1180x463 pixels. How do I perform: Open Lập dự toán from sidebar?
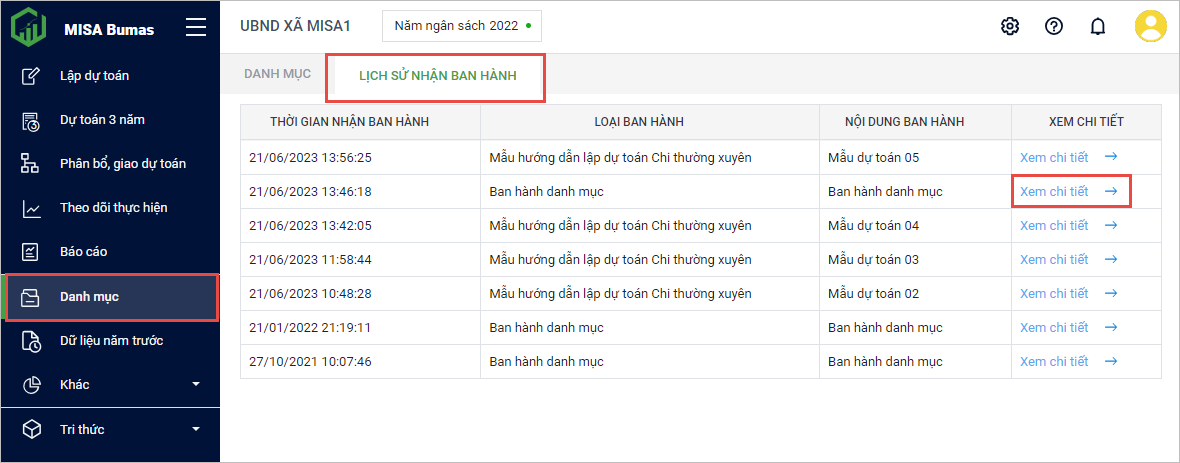coord(94,76)
